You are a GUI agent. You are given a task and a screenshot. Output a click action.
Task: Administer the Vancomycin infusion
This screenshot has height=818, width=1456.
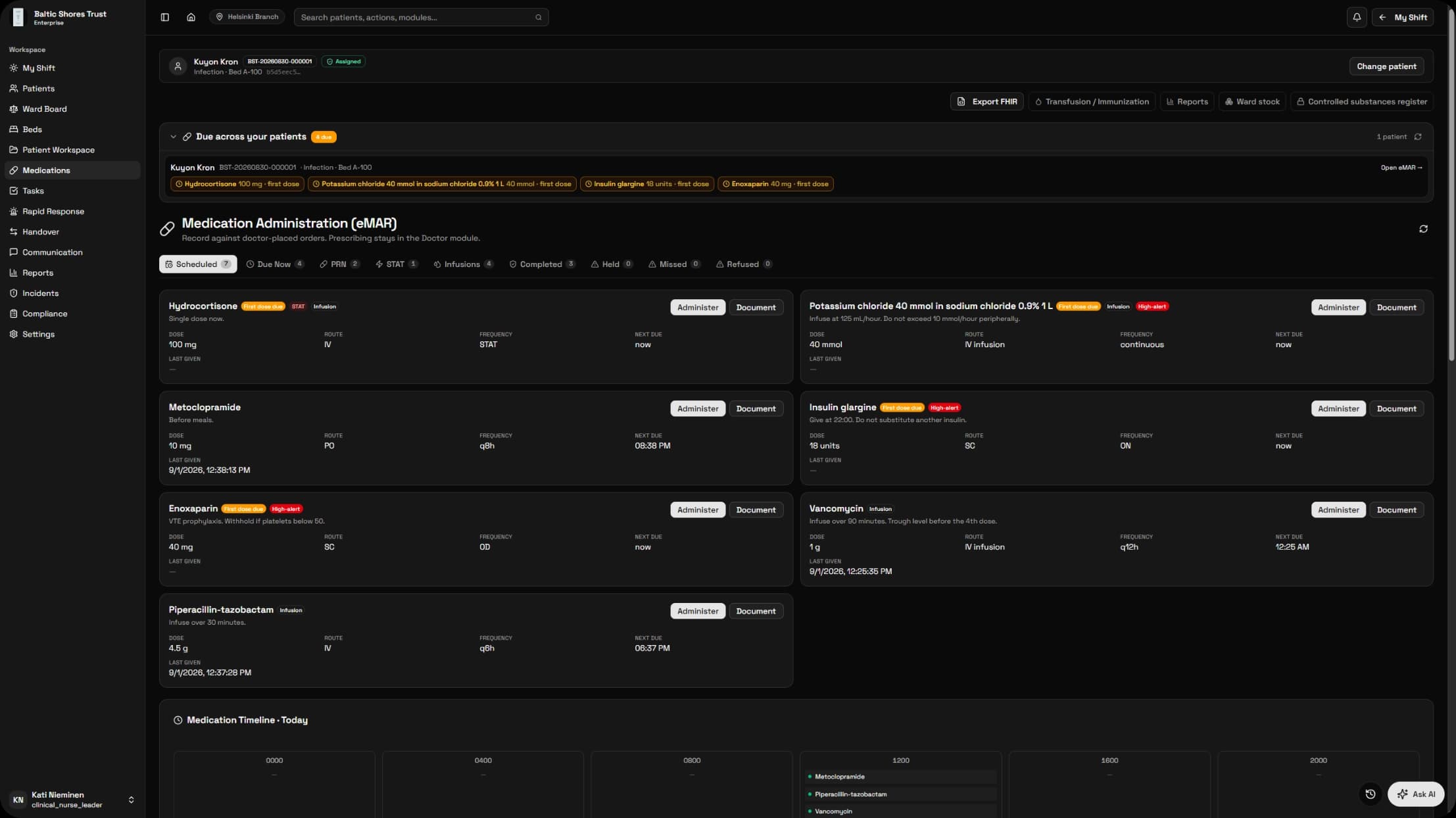click(x=1338, y=510)
